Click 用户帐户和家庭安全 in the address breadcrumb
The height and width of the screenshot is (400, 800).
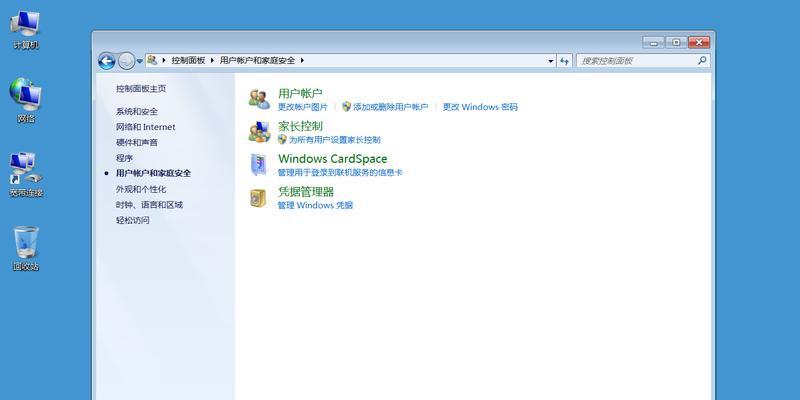[x=257, y=60]
